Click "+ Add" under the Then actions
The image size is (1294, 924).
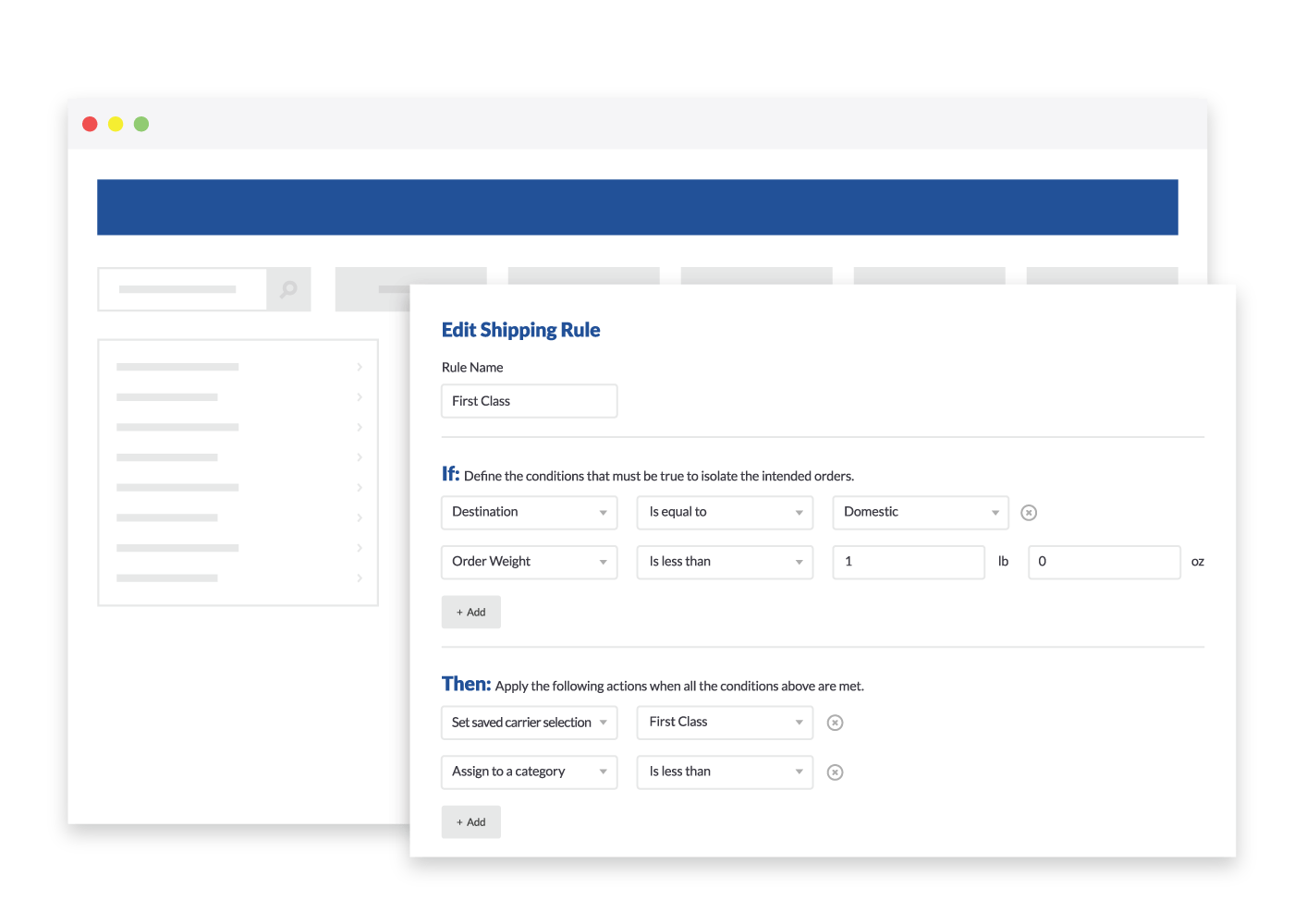pyautogui.click(x=470, y=821)
